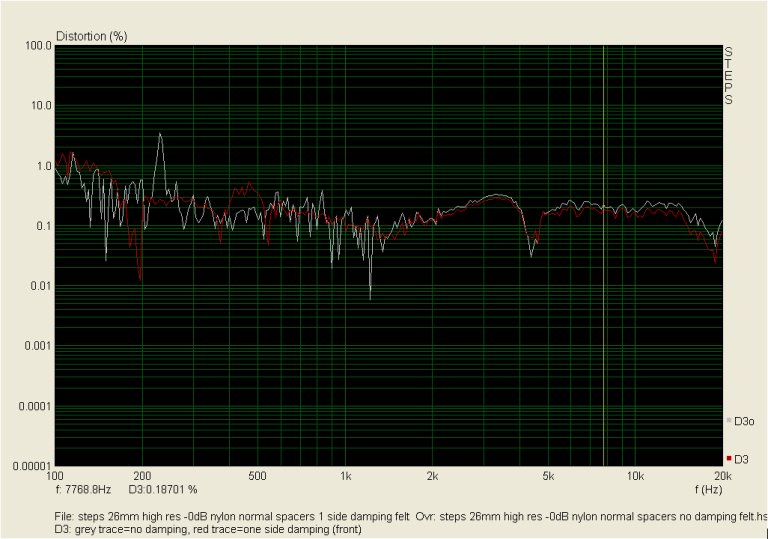768x539 pixels.
Task: Click the 0.001 y-axis label
Action: [x=38, y=346]
